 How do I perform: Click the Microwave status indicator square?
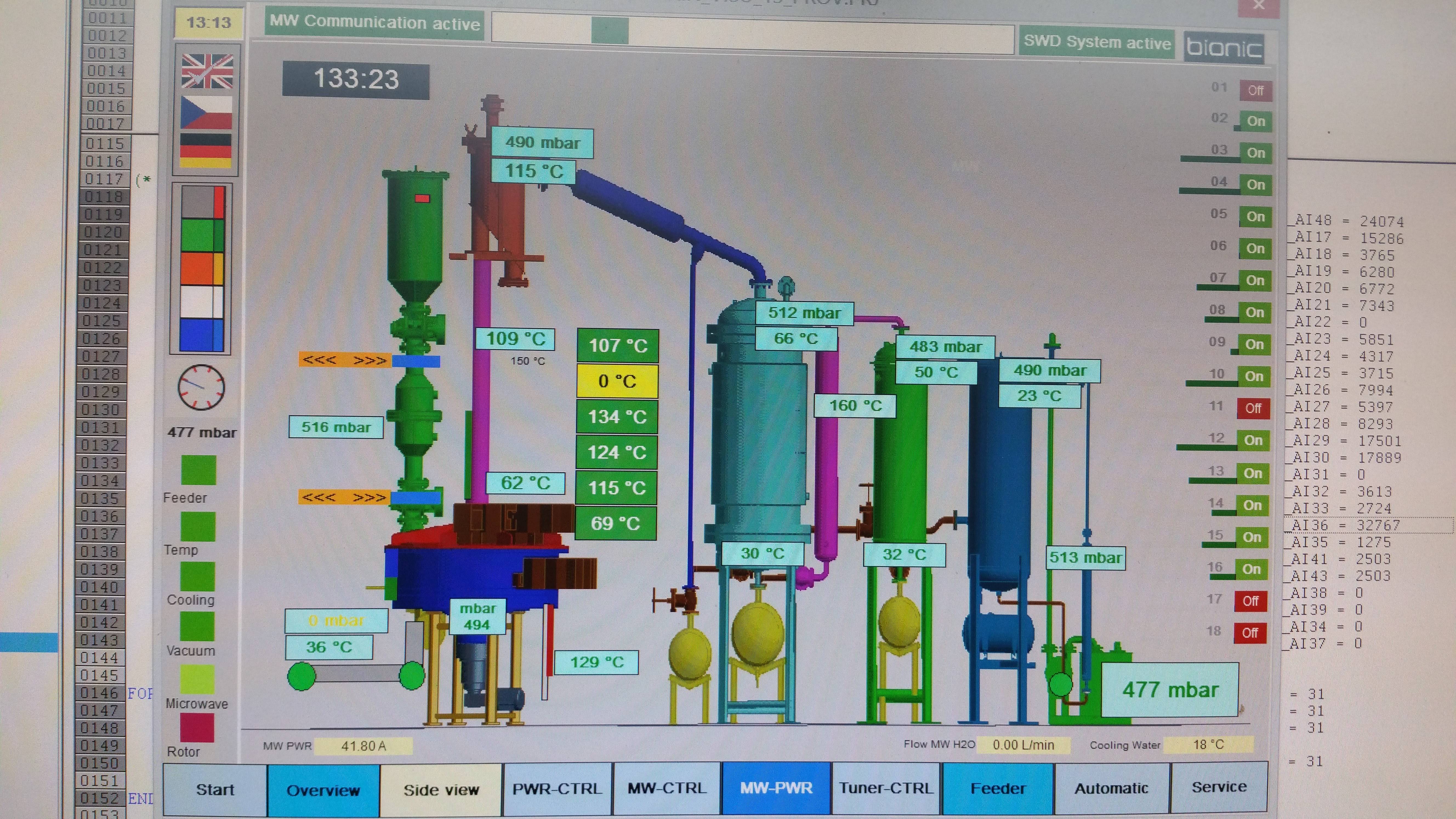click(x=197, y=679)
